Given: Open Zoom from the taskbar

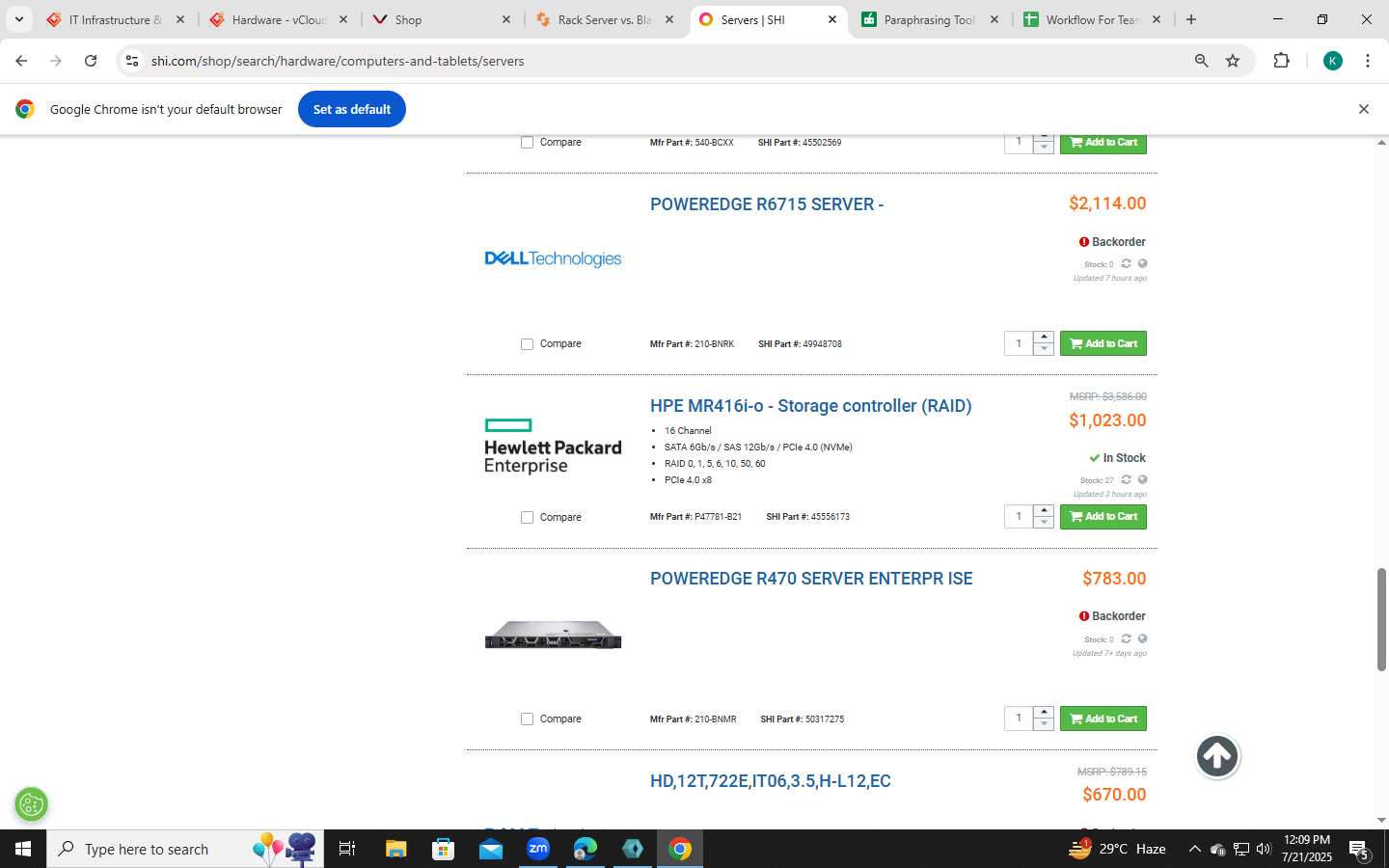Looking at the screenshot, I should click(x=538, y=849).
